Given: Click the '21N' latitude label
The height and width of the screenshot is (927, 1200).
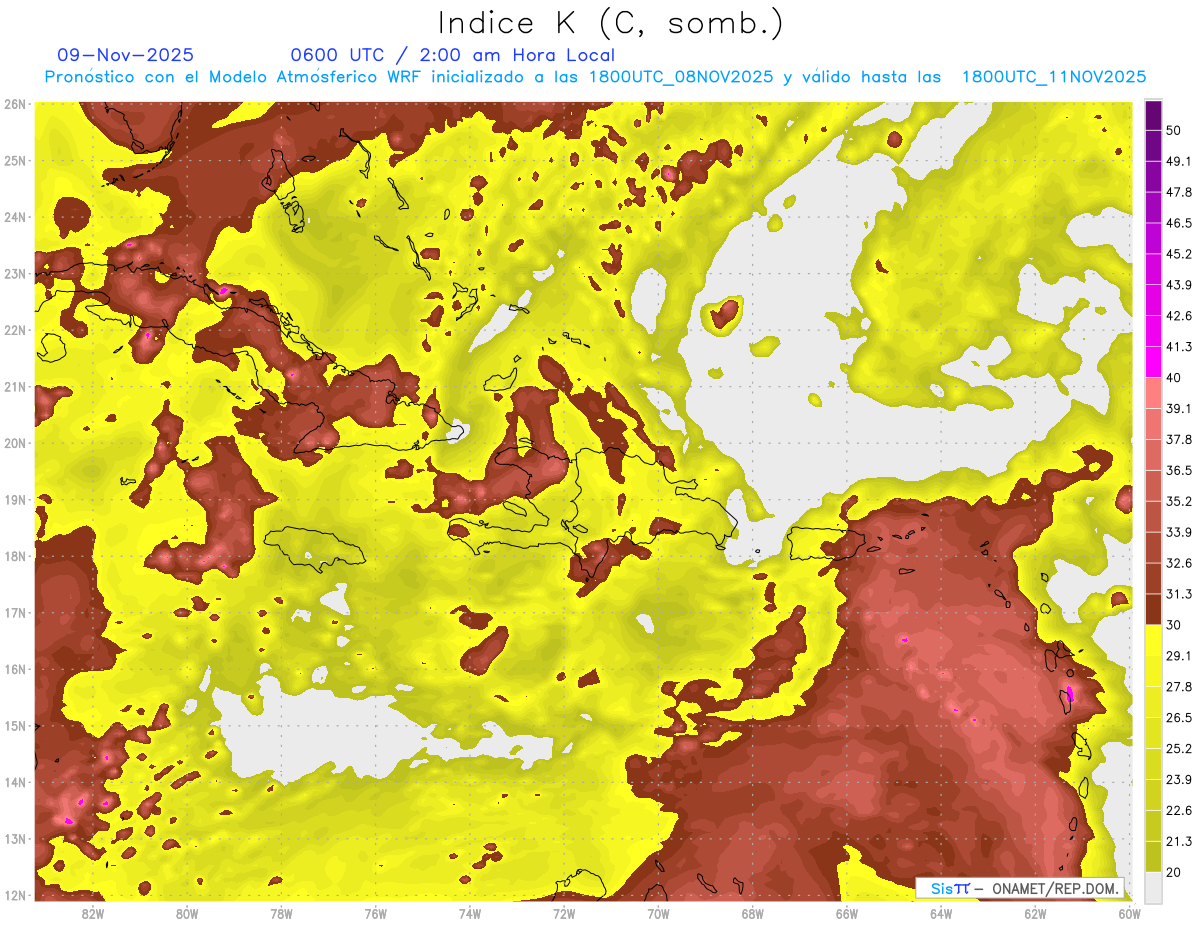Looking at the screenshot, I should 15,386.
